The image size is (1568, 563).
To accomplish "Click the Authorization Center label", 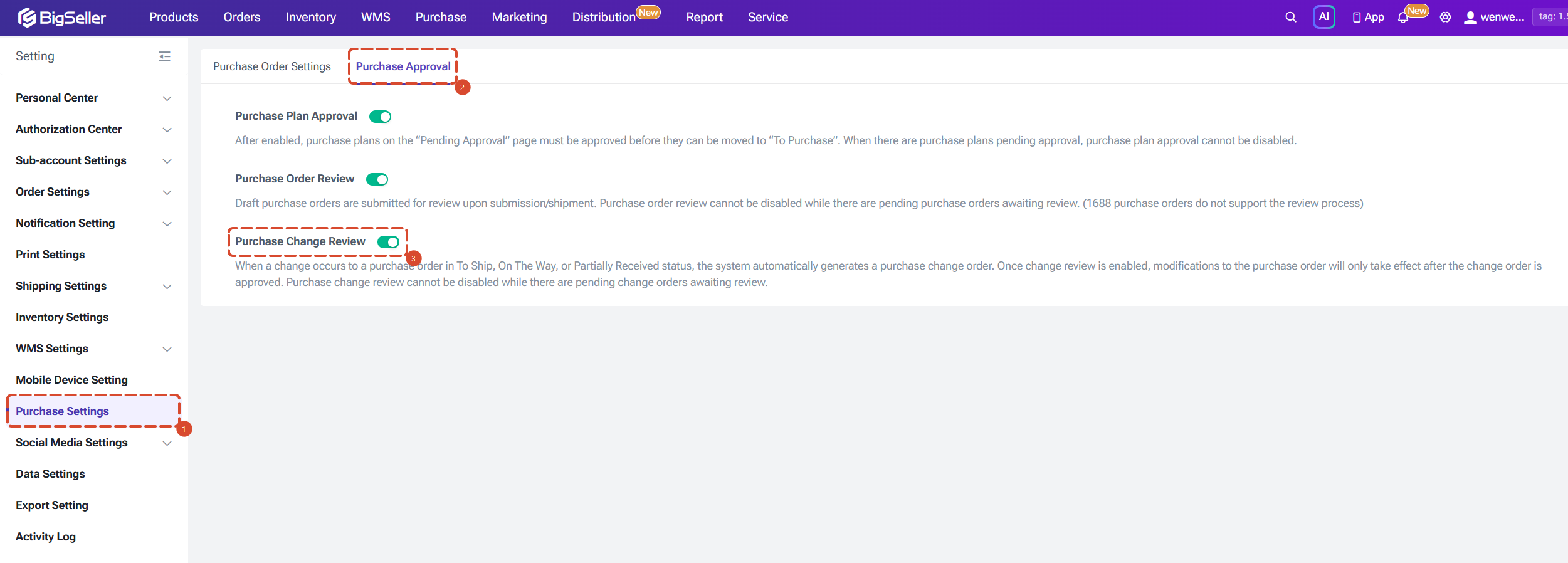I will tap(68, 129).
